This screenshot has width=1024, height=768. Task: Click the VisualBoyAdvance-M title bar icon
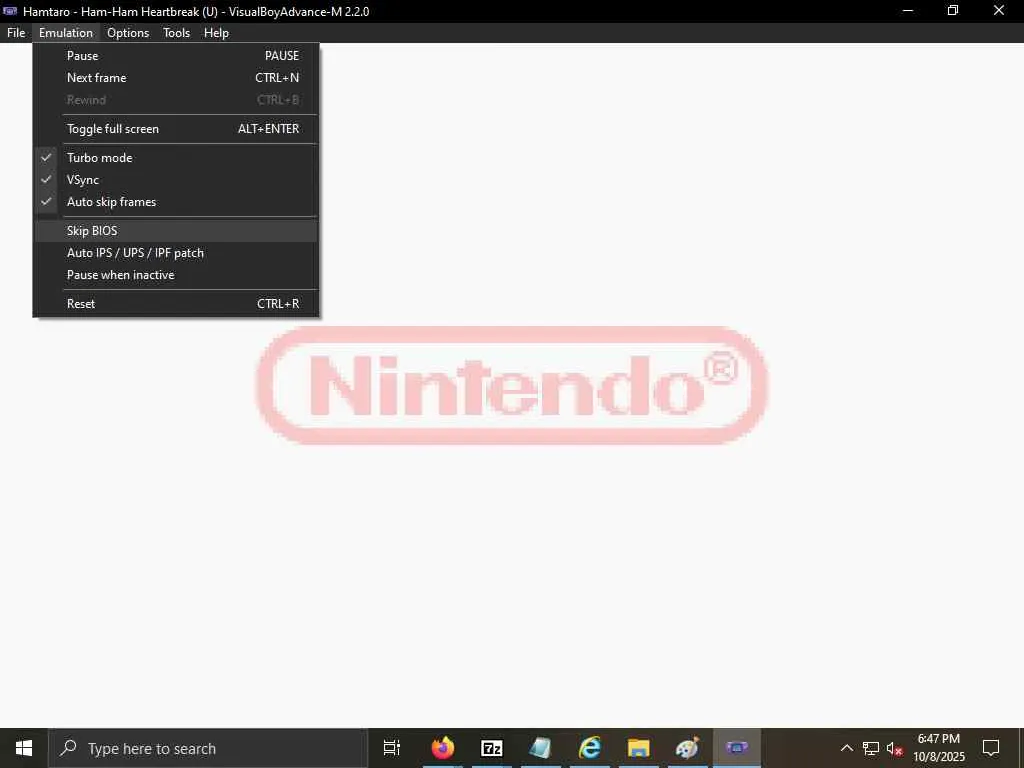point(10,11)
